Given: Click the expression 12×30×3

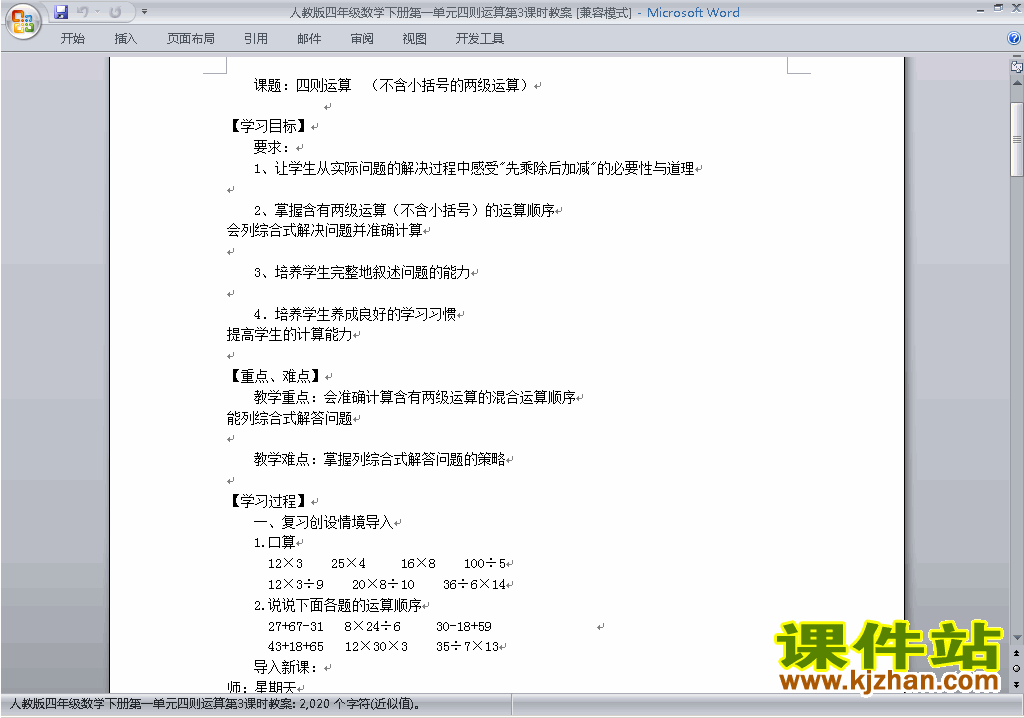Looking at the screenshot, I should [376, 647].
